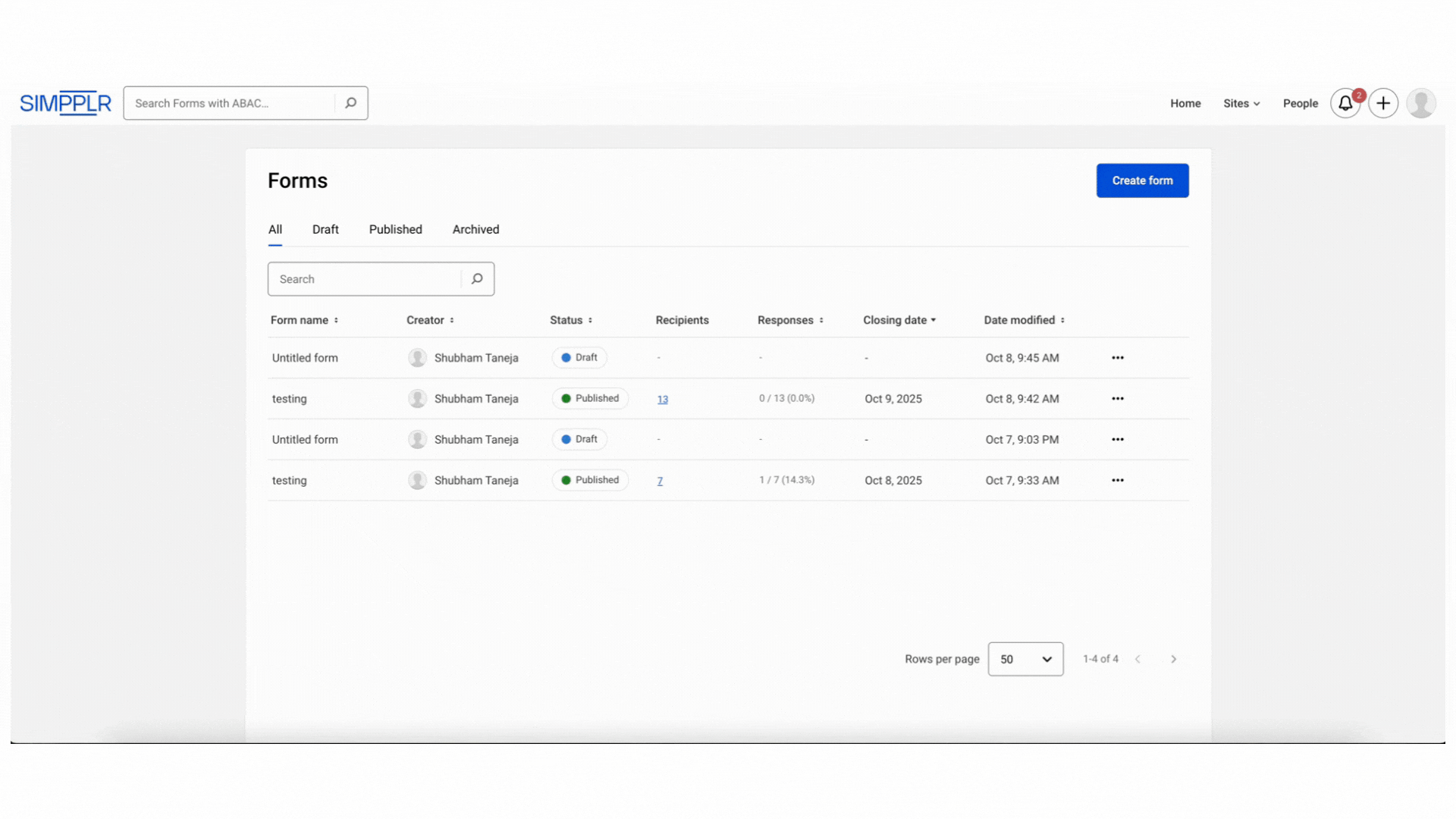
Task: Switch to the Published tab
Action: click(x=395, y=229)
